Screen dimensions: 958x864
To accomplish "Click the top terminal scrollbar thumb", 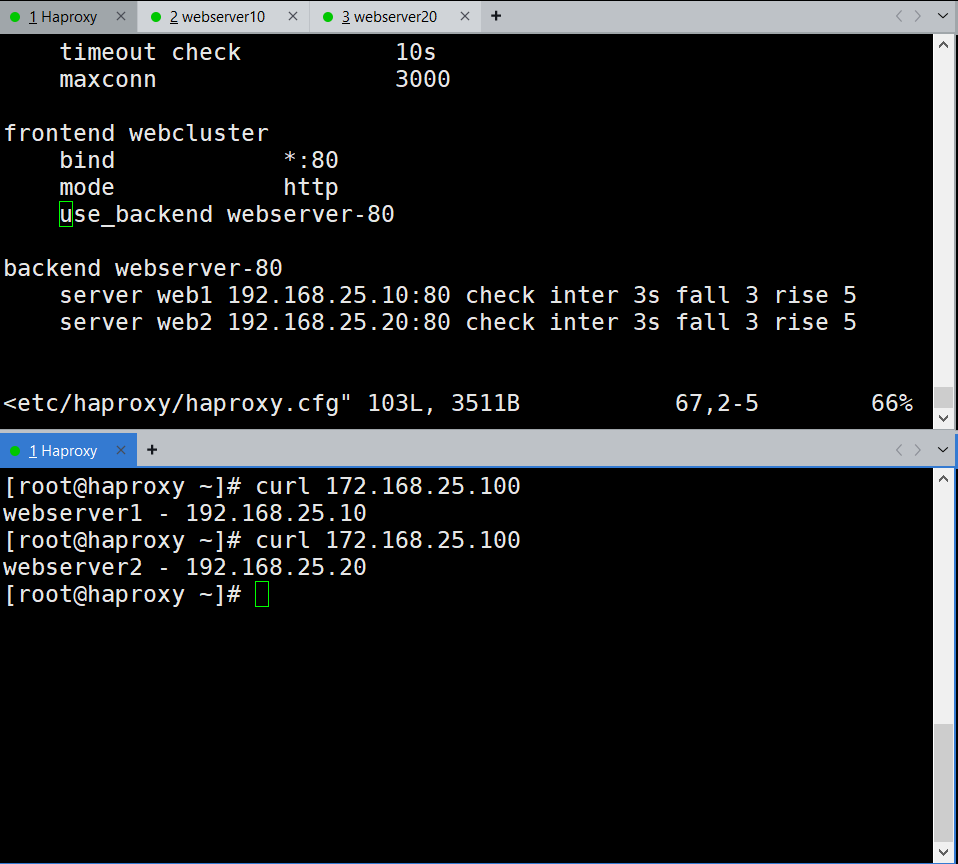I will coord(943,397).
